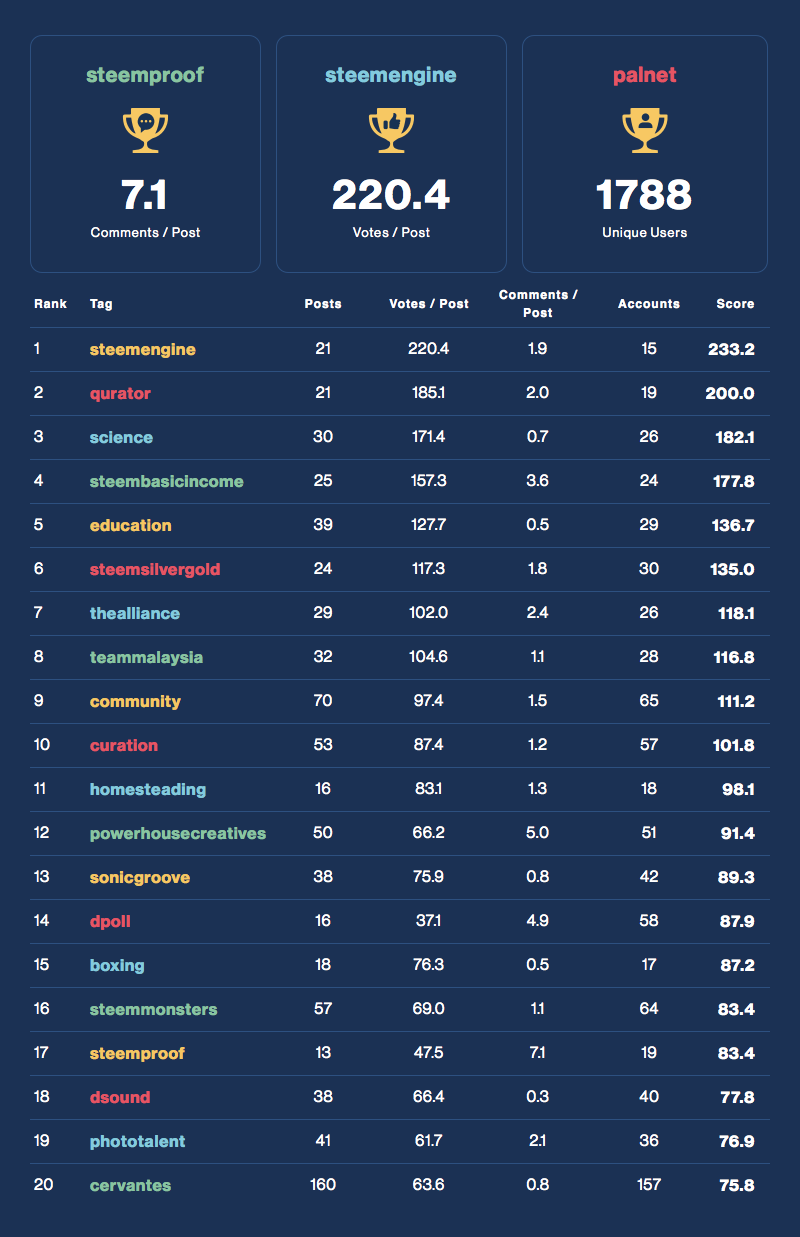Click score 233.2 in steemengine row

coord(731,349)
